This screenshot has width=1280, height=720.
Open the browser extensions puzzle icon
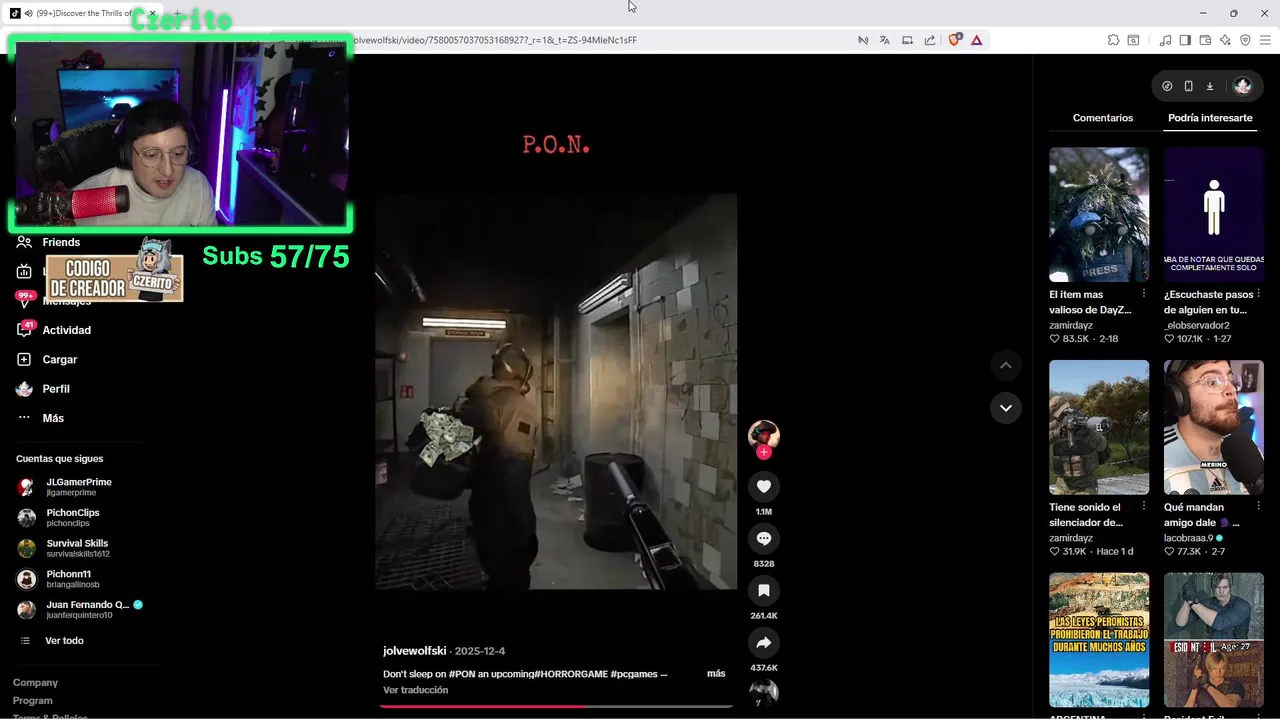point(1113,40)
